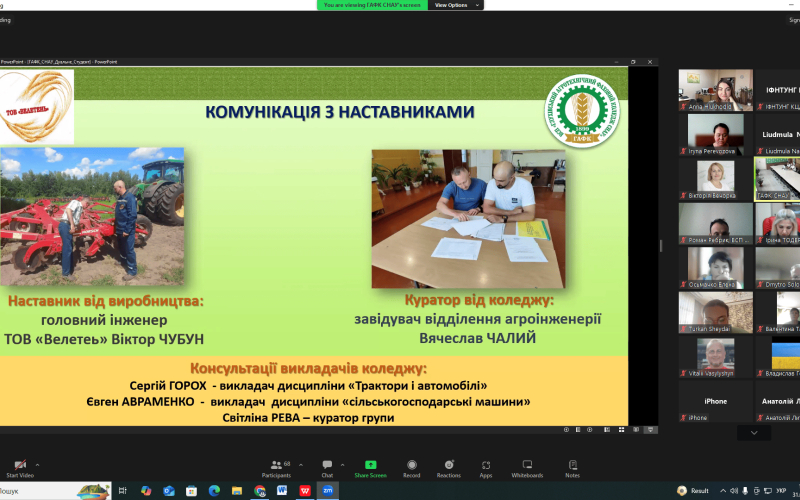Image resolution: width=800 pixels, height=500 pixels.
Task: Select Vitalii Vasylyshyn's video tile
Action: click(715, 357)
